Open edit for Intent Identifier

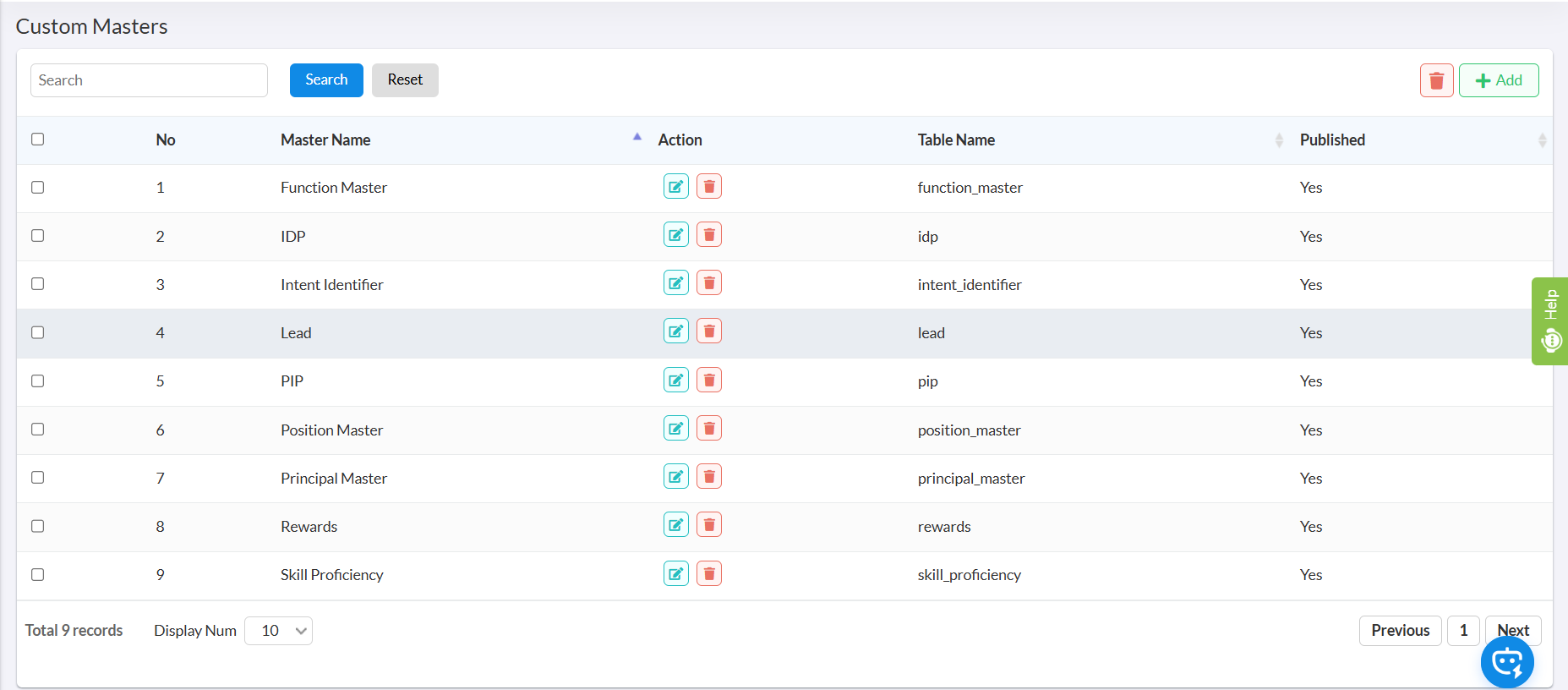(675, 283)
